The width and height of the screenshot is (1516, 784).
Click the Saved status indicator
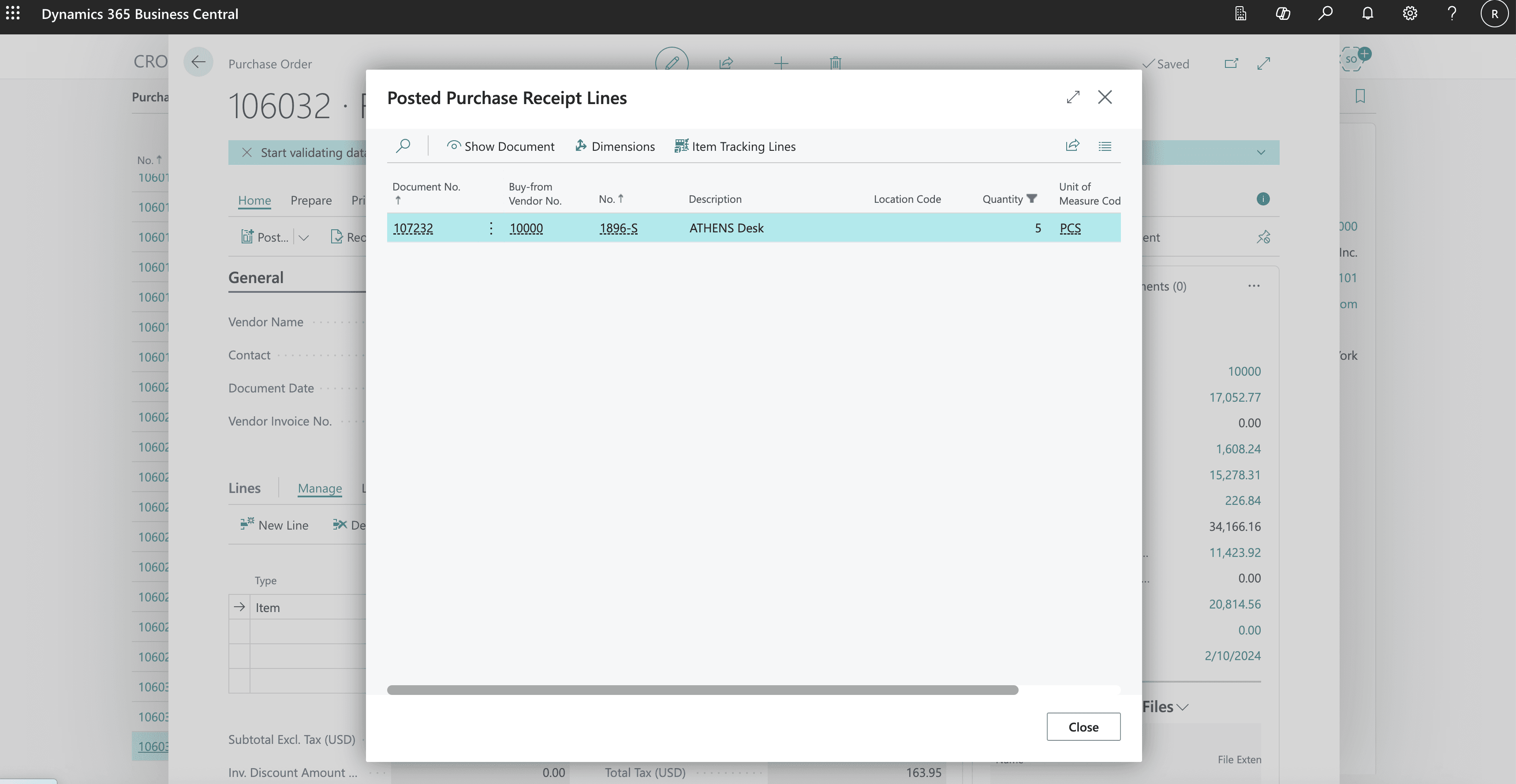(1166, 63)
